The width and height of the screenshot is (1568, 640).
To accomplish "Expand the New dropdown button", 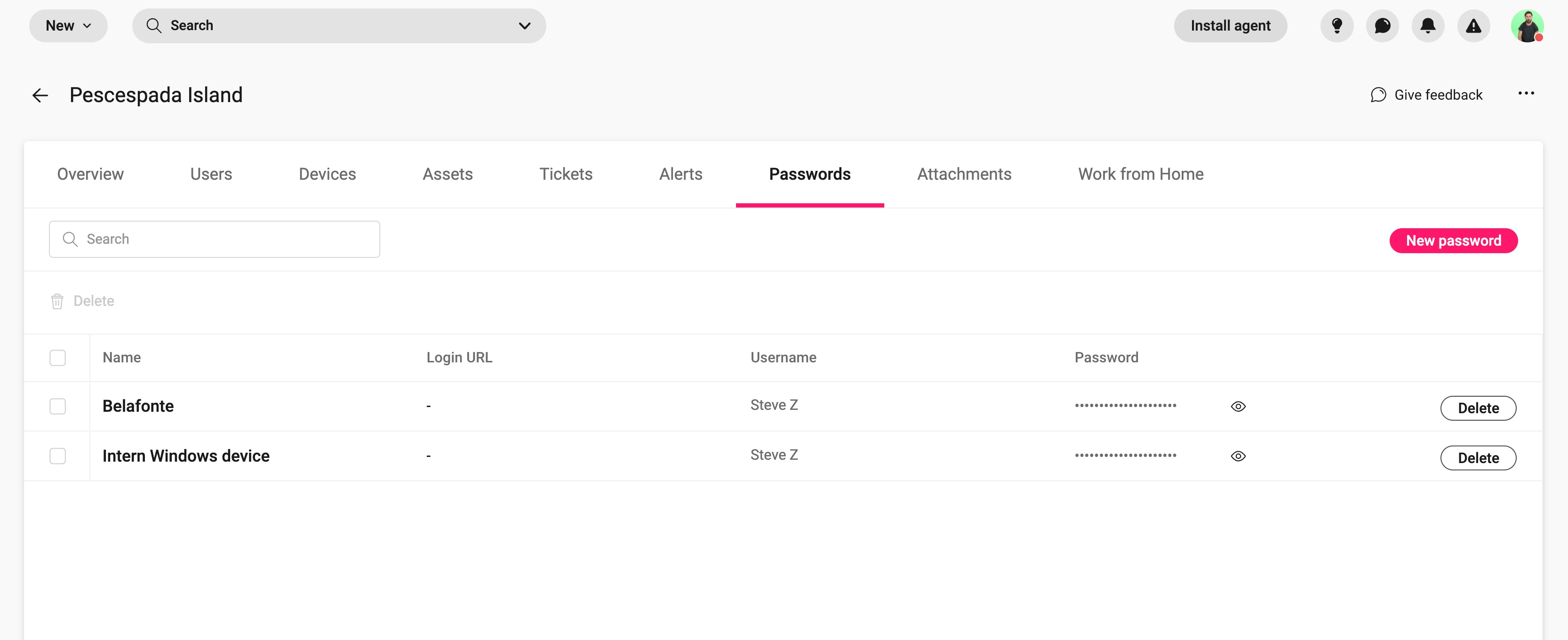I will tap(68, 25).
